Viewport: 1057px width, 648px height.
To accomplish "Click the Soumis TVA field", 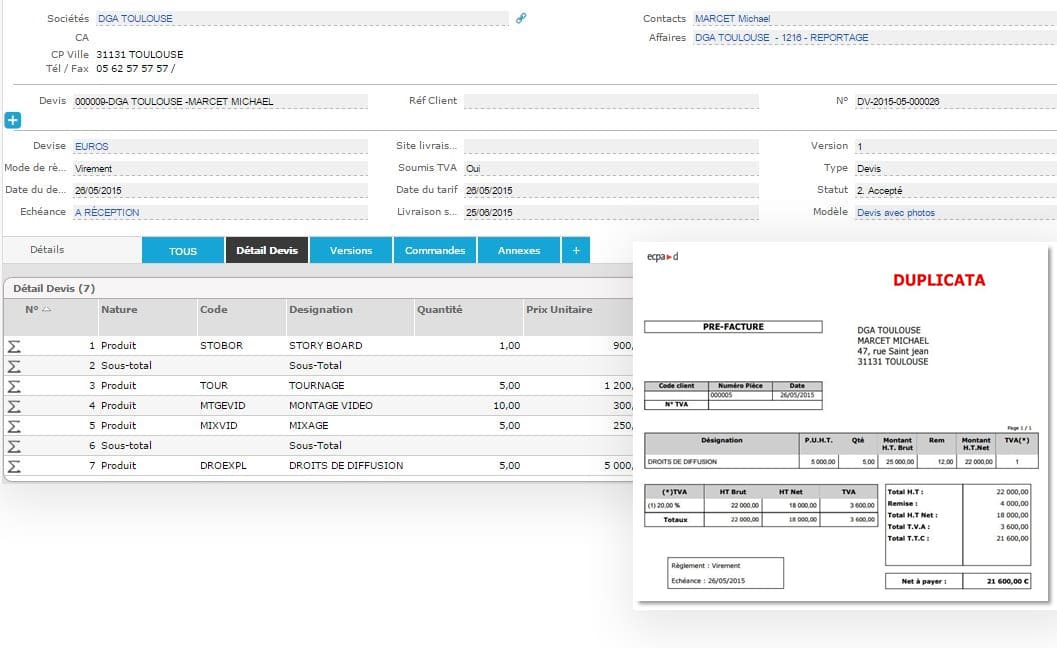I will click(611, 168).
